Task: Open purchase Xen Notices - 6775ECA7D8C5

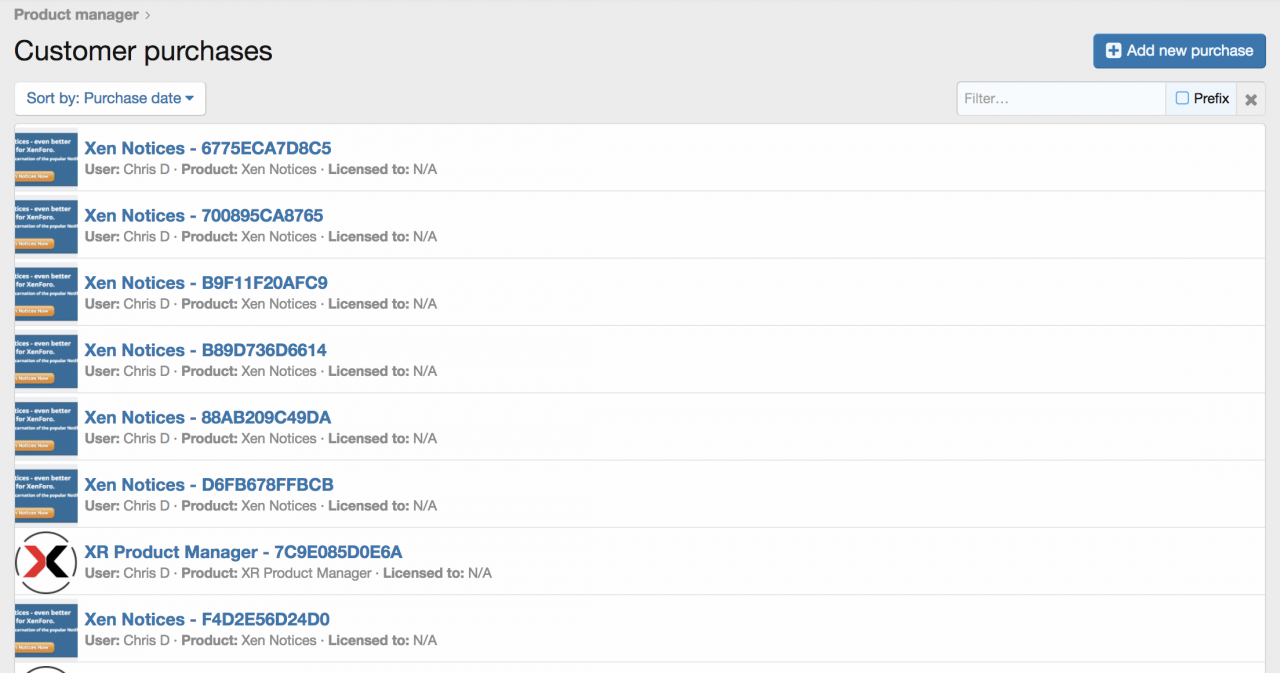Action: 207,148
